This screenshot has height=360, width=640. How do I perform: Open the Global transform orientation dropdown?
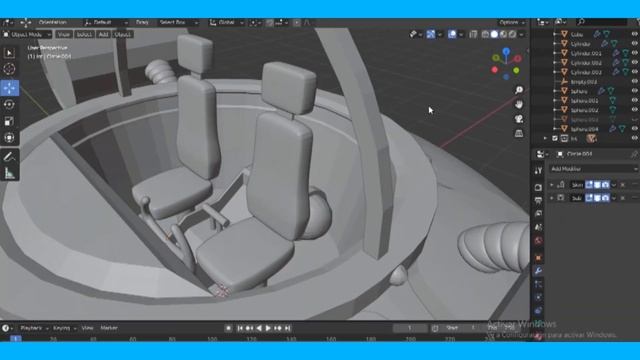click(x=227, y=22)
